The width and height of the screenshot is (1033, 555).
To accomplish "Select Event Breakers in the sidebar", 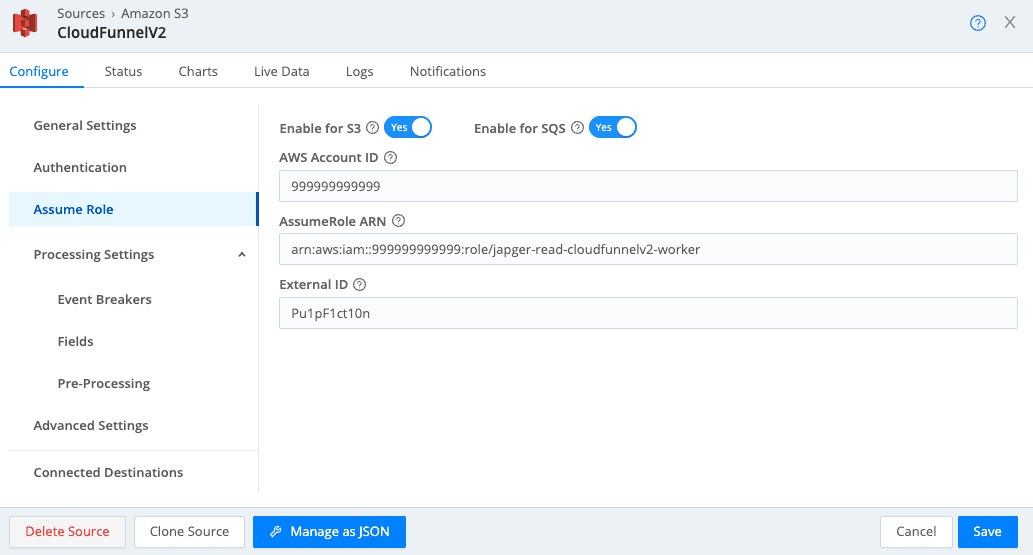I will click(104, 300).
